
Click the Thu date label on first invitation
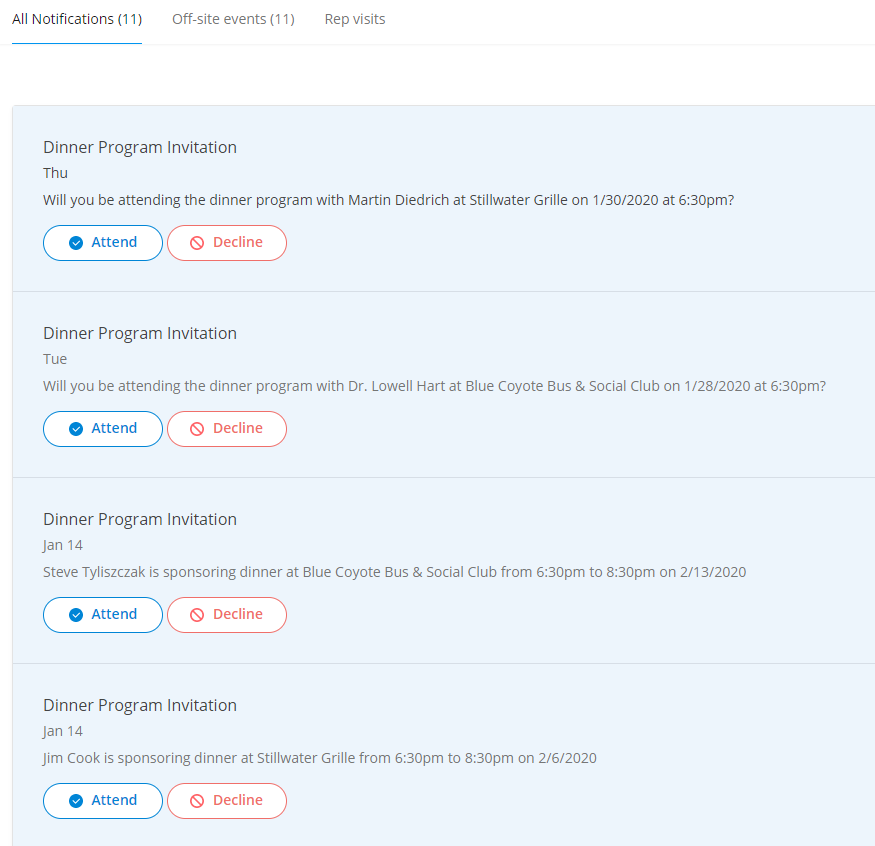(55, 173)
